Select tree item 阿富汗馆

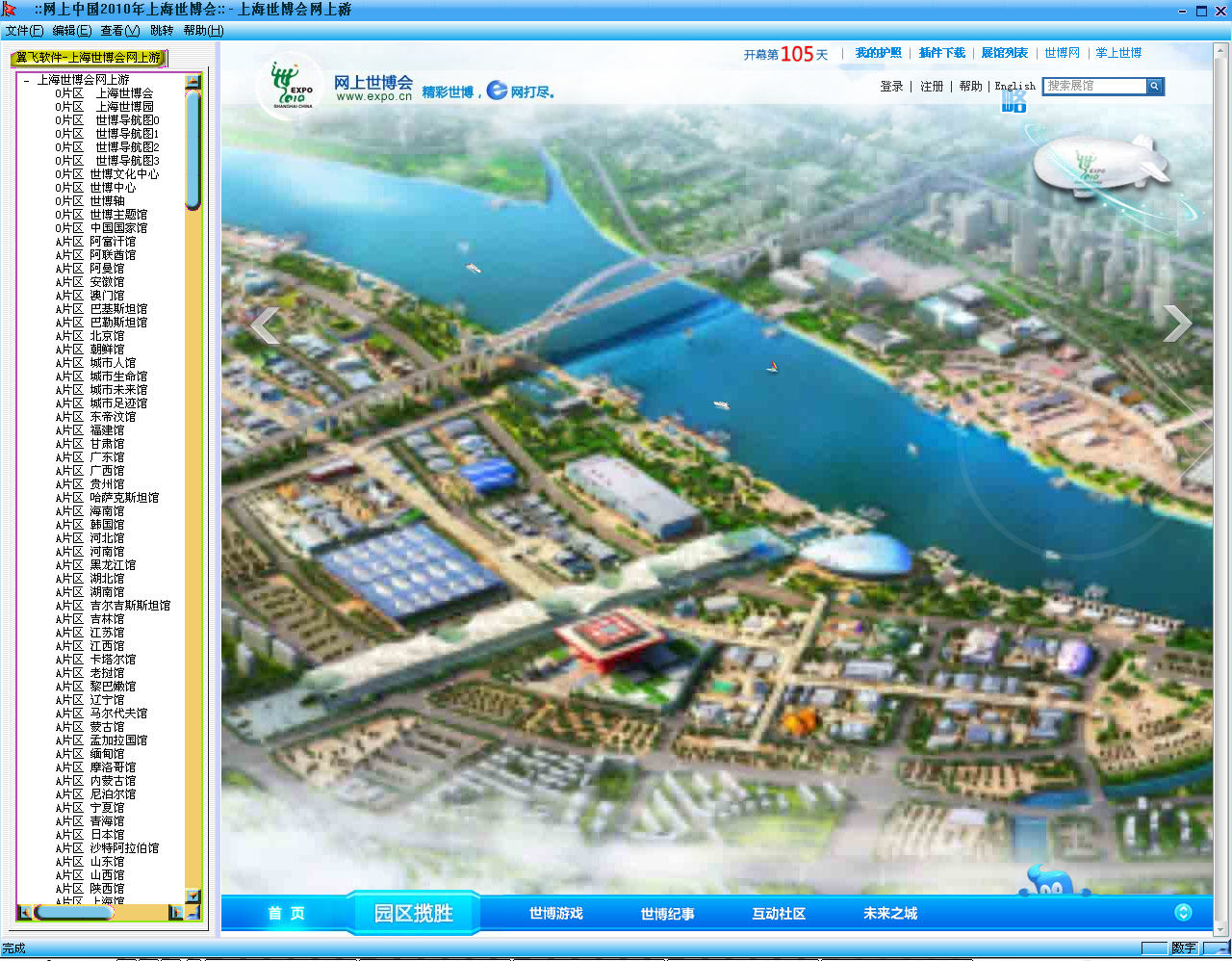pos(113,242)
